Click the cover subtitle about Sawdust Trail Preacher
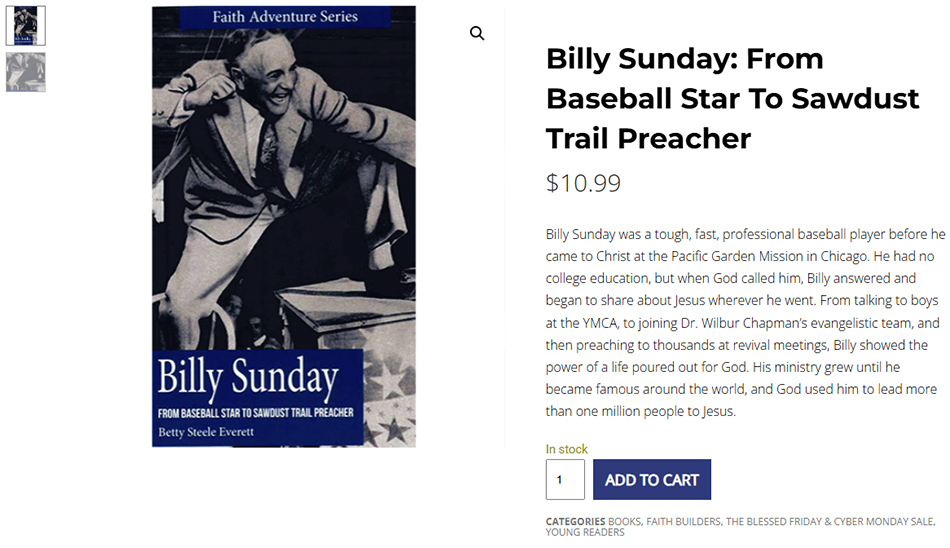This screenshot has height=548, width=950. click(256, 411)
